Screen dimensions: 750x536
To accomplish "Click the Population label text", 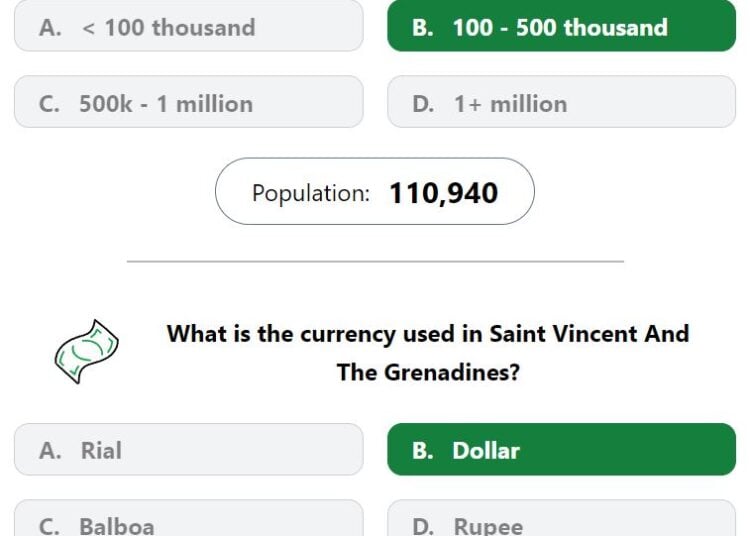I will [x=311, y=194].
